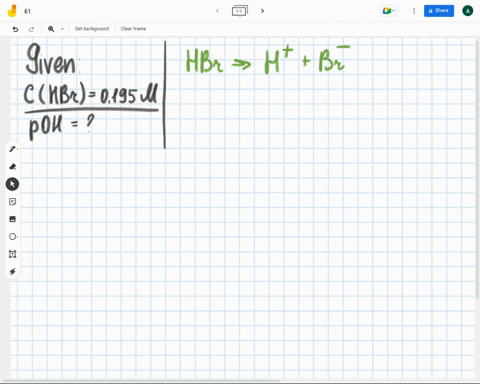Add an image to the frame
This screenshot has width=480, height=384.
(13, 219)
